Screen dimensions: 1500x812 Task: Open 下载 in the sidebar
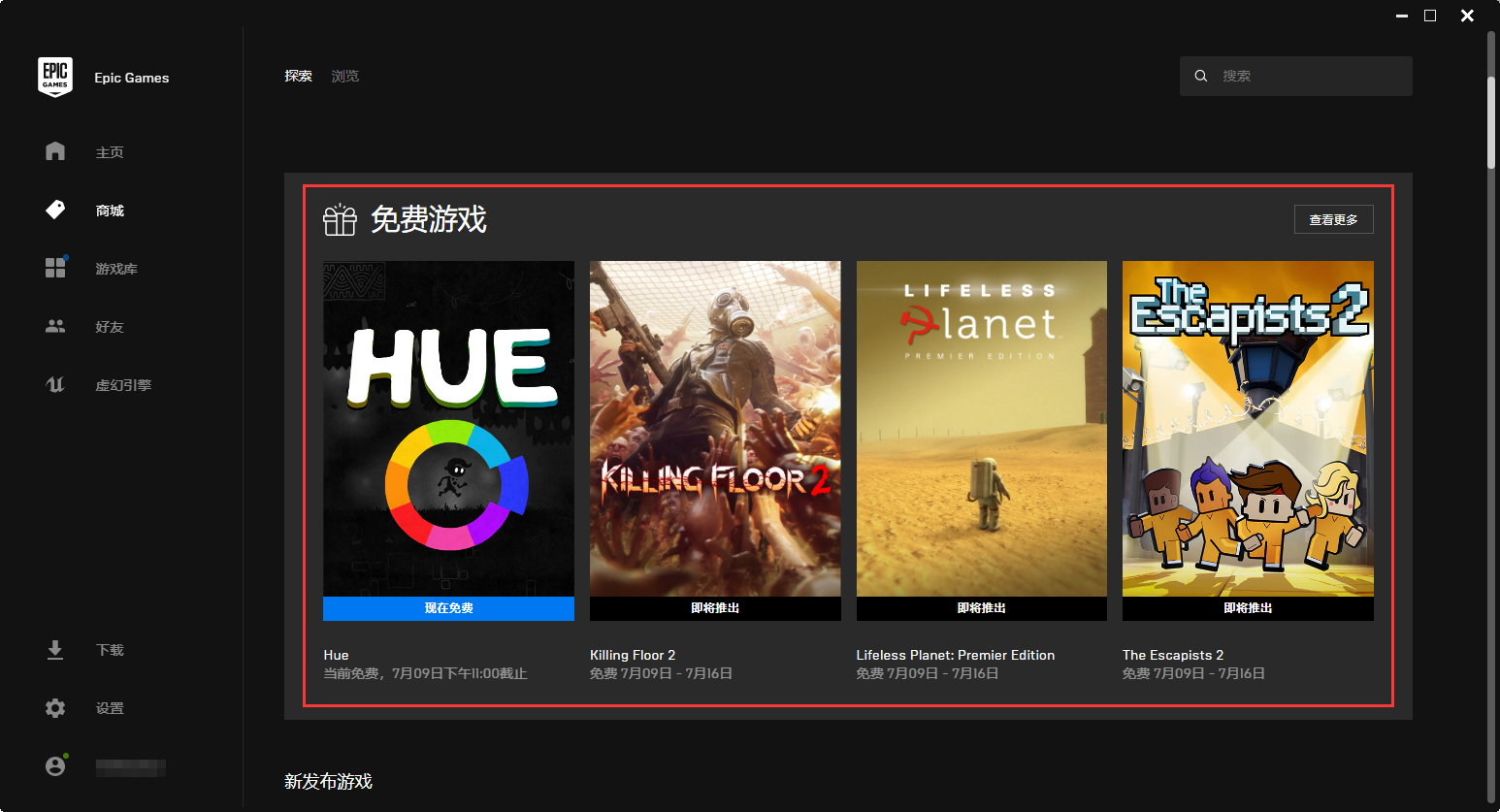(110, 650)
